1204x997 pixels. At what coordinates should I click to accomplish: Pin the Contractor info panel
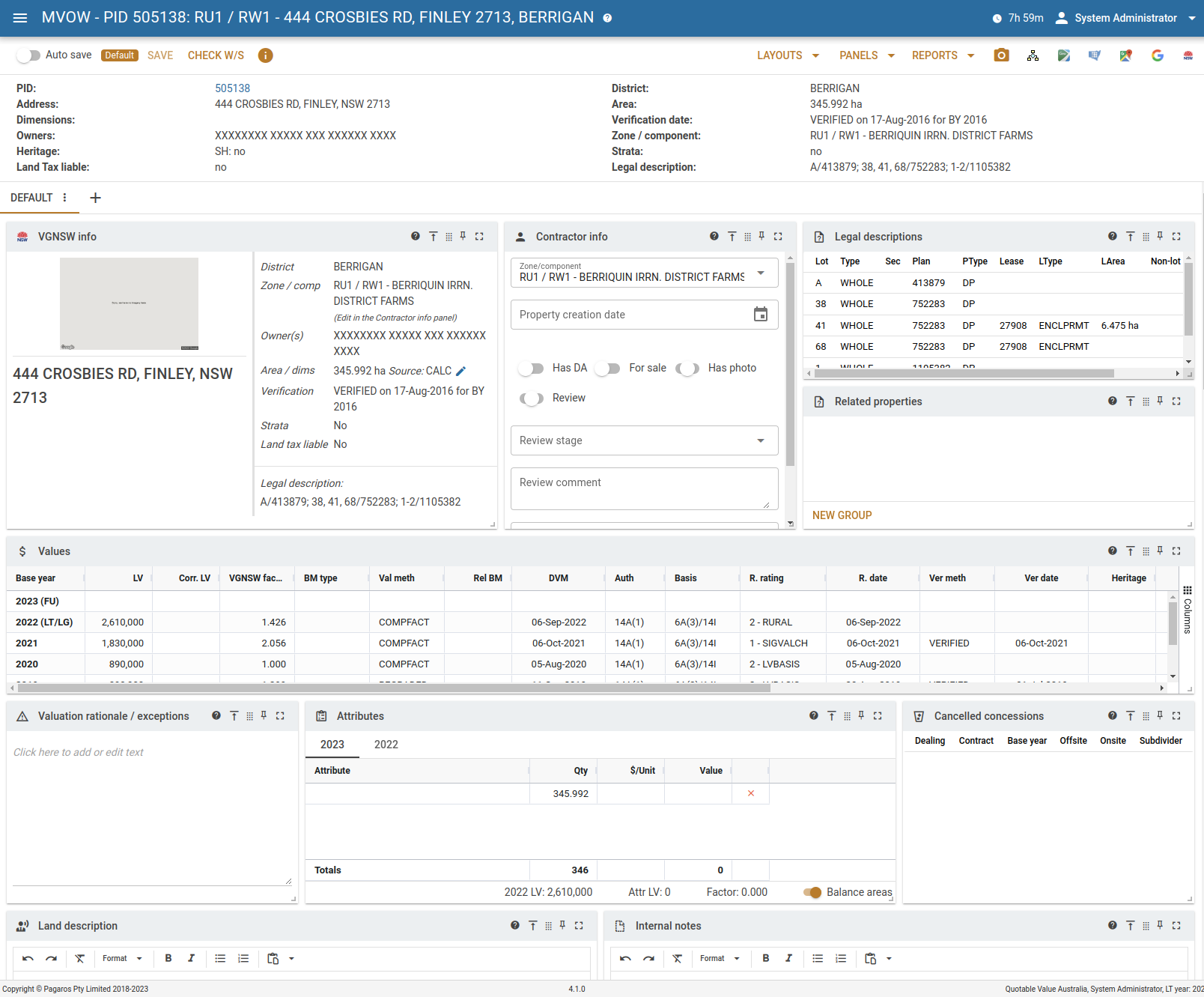[761, 236]
